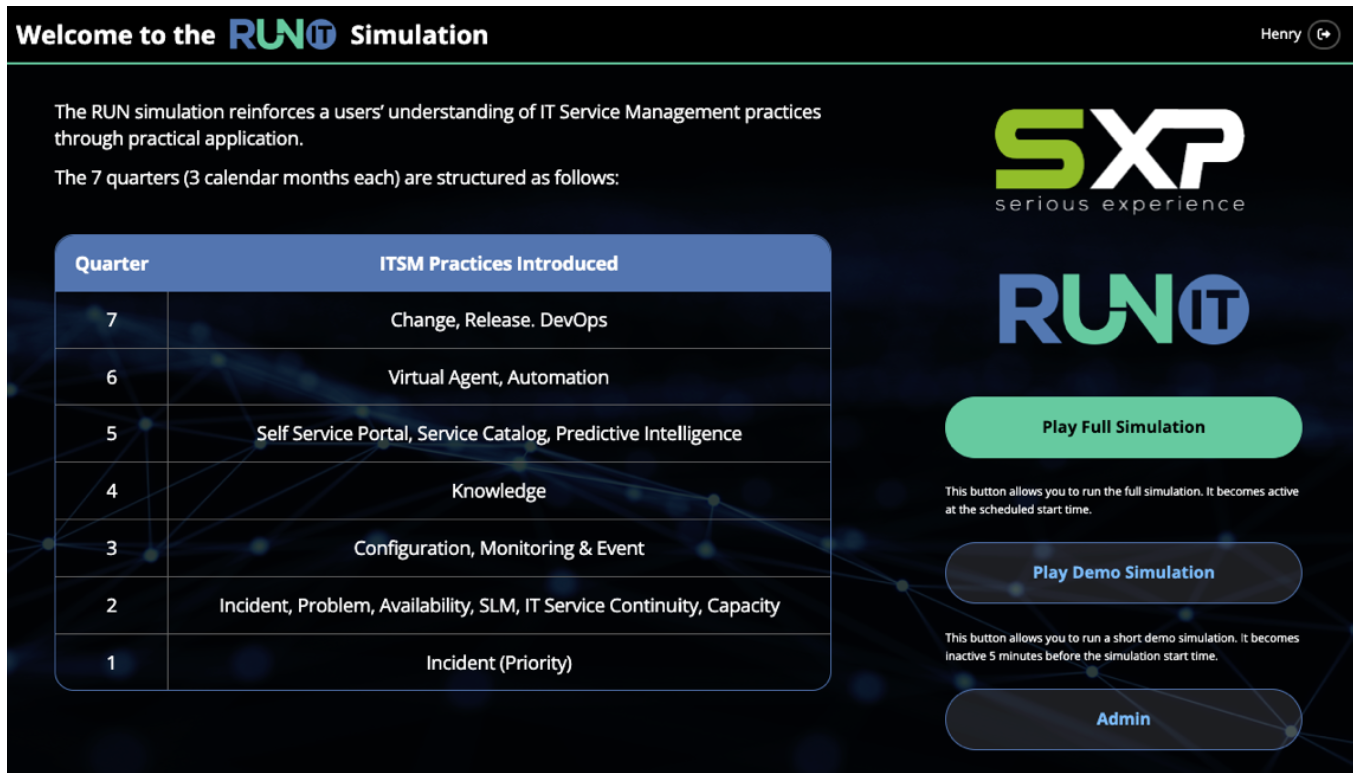Start the Play Full Simulation button
The height and width of the screenshot is (776, 1356).
click(x=1123, y=427)
